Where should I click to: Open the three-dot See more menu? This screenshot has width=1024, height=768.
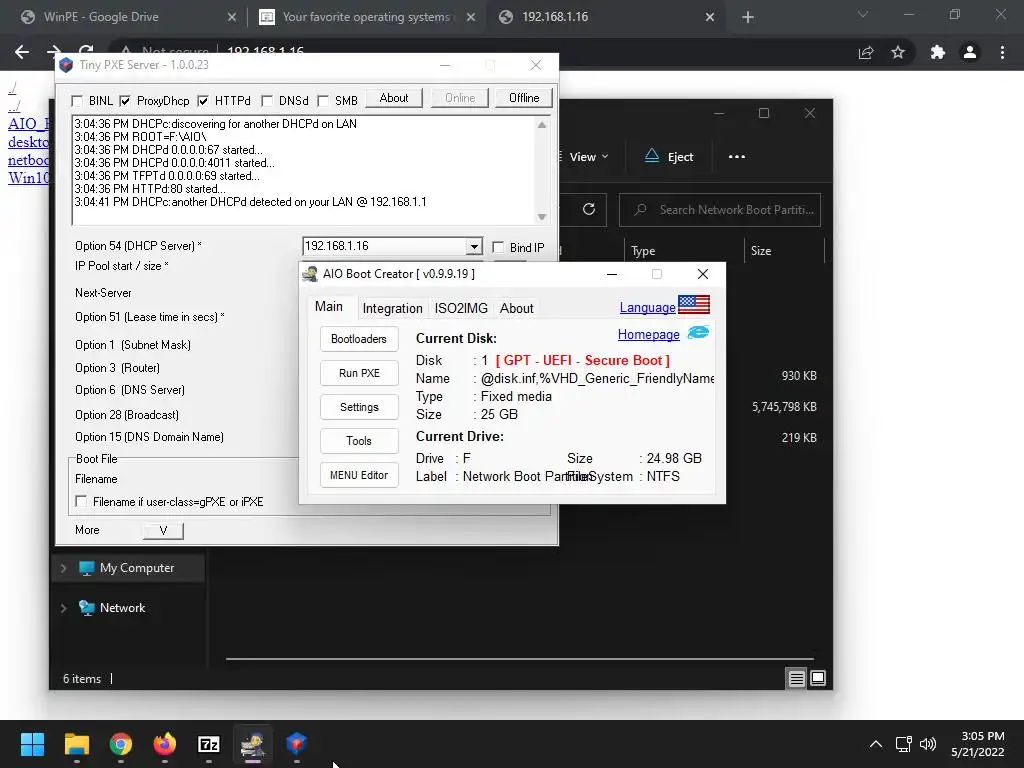[737, 157]
